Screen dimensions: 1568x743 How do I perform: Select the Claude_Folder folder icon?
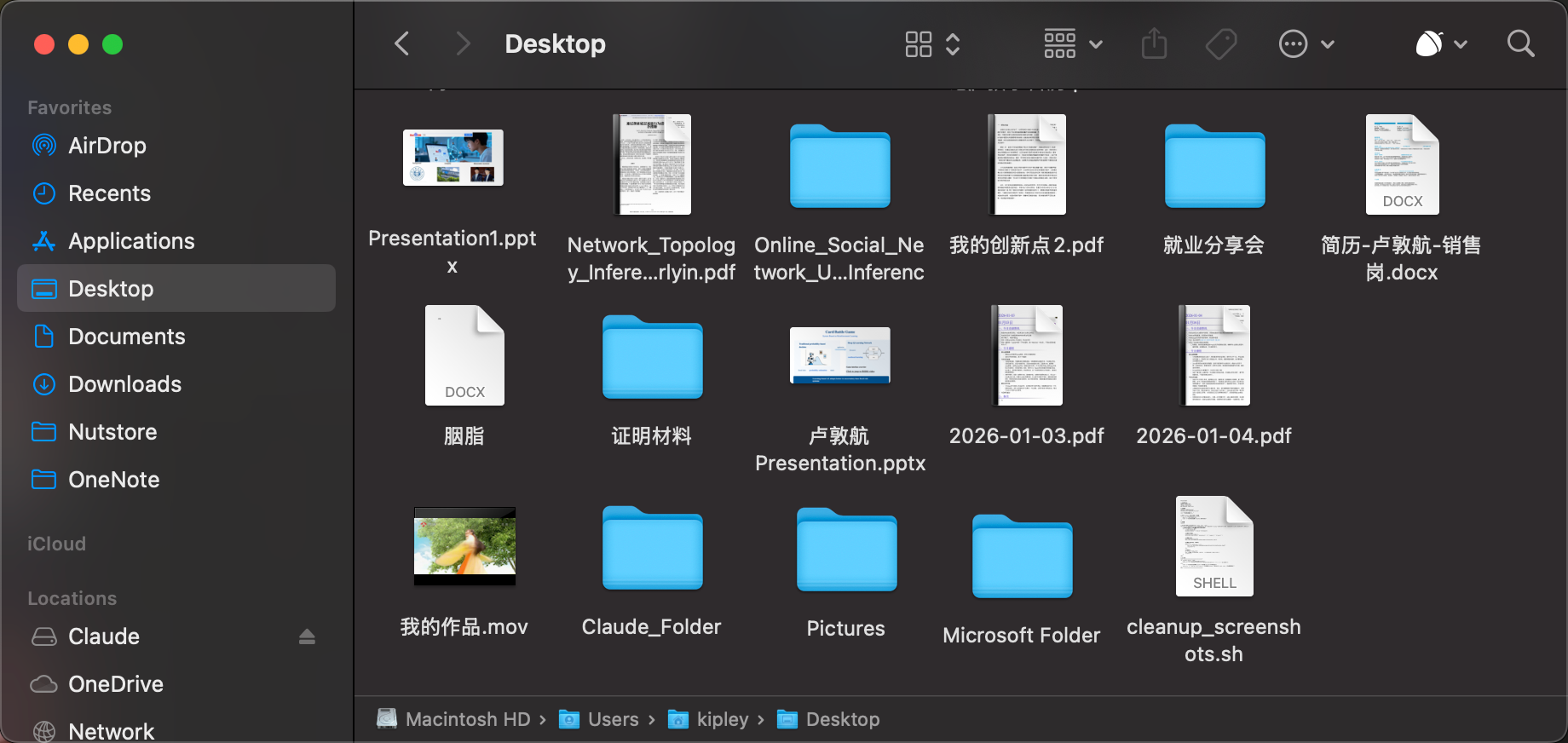[x=652, y=549]
